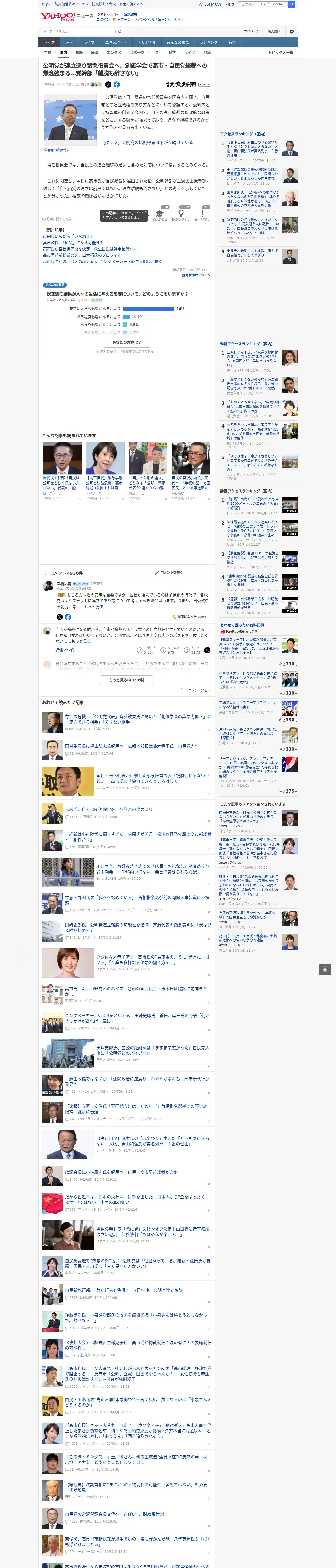Select the みんなの意見 navigation tab

[x=178, y=43]
